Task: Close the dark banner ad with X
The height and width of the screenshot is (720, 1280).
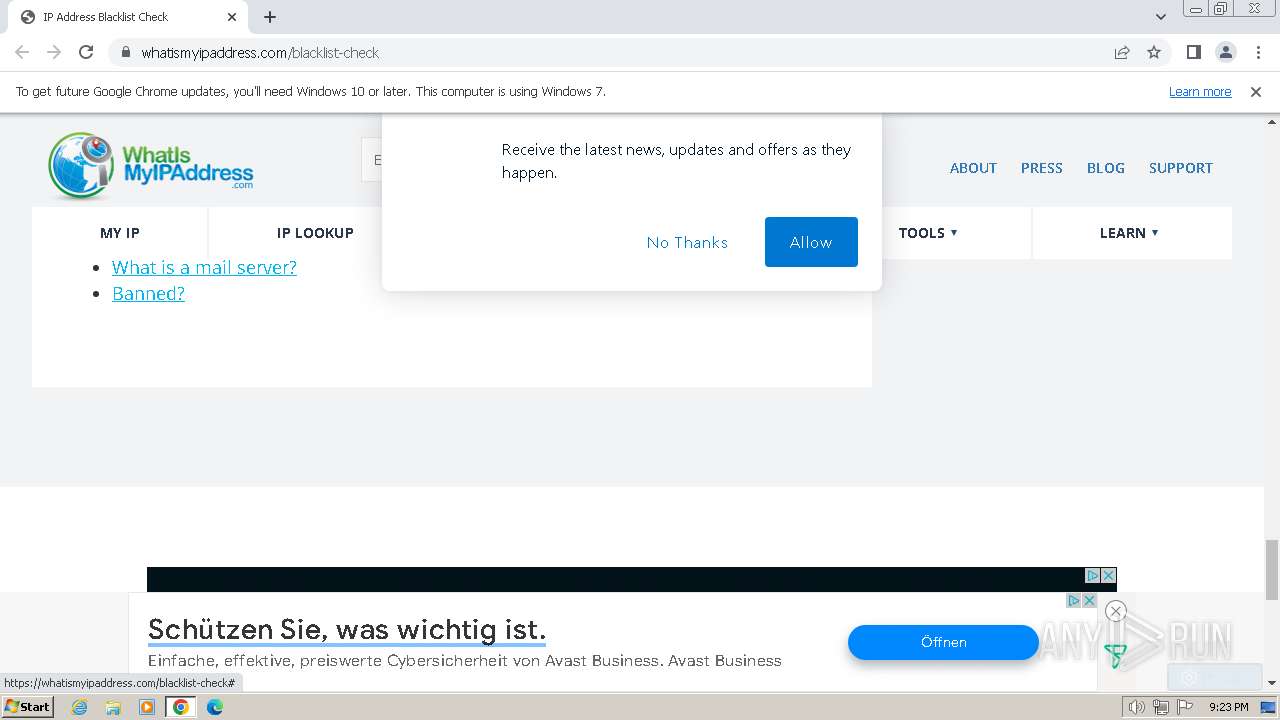Action: click(1108, 575)
